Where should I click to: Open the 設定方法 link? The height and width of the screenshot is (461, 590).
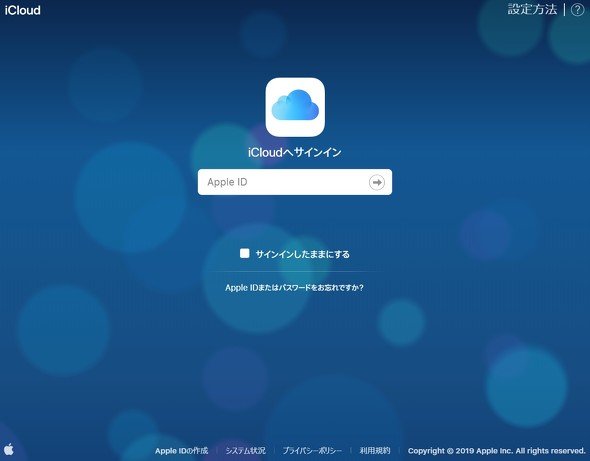532,9
